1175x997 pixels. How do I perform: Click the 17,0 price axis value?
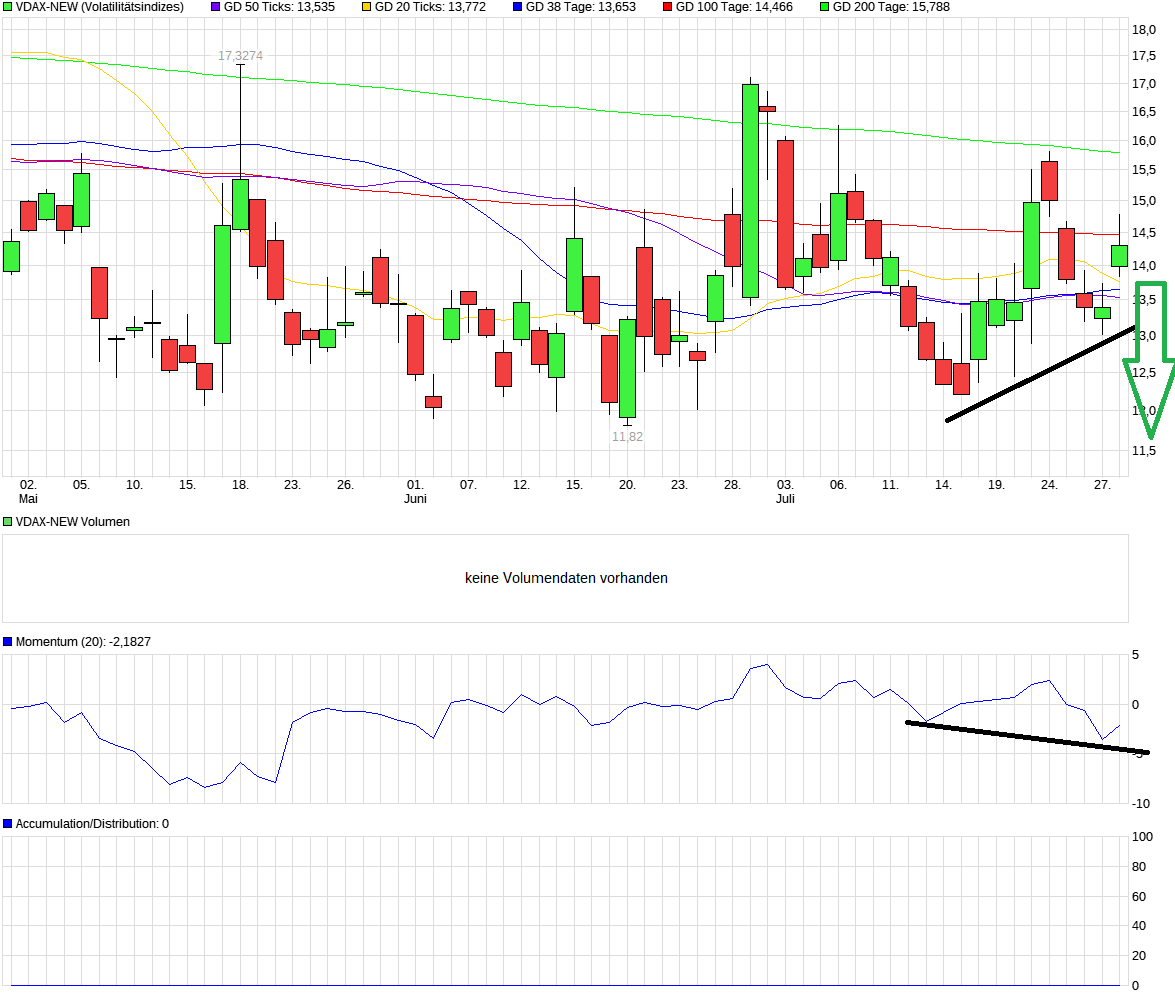(x=1144, y=84)
